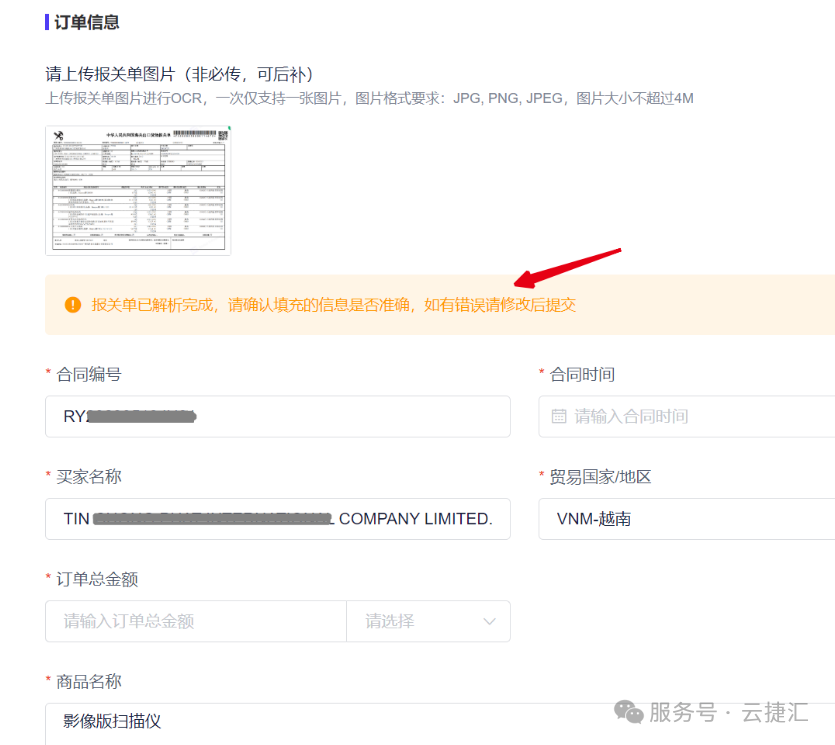Viewport: 835px width, 745px height.
Task: Click the red arrow annotation
Action: pyautogui.click(x=568, y=267)
